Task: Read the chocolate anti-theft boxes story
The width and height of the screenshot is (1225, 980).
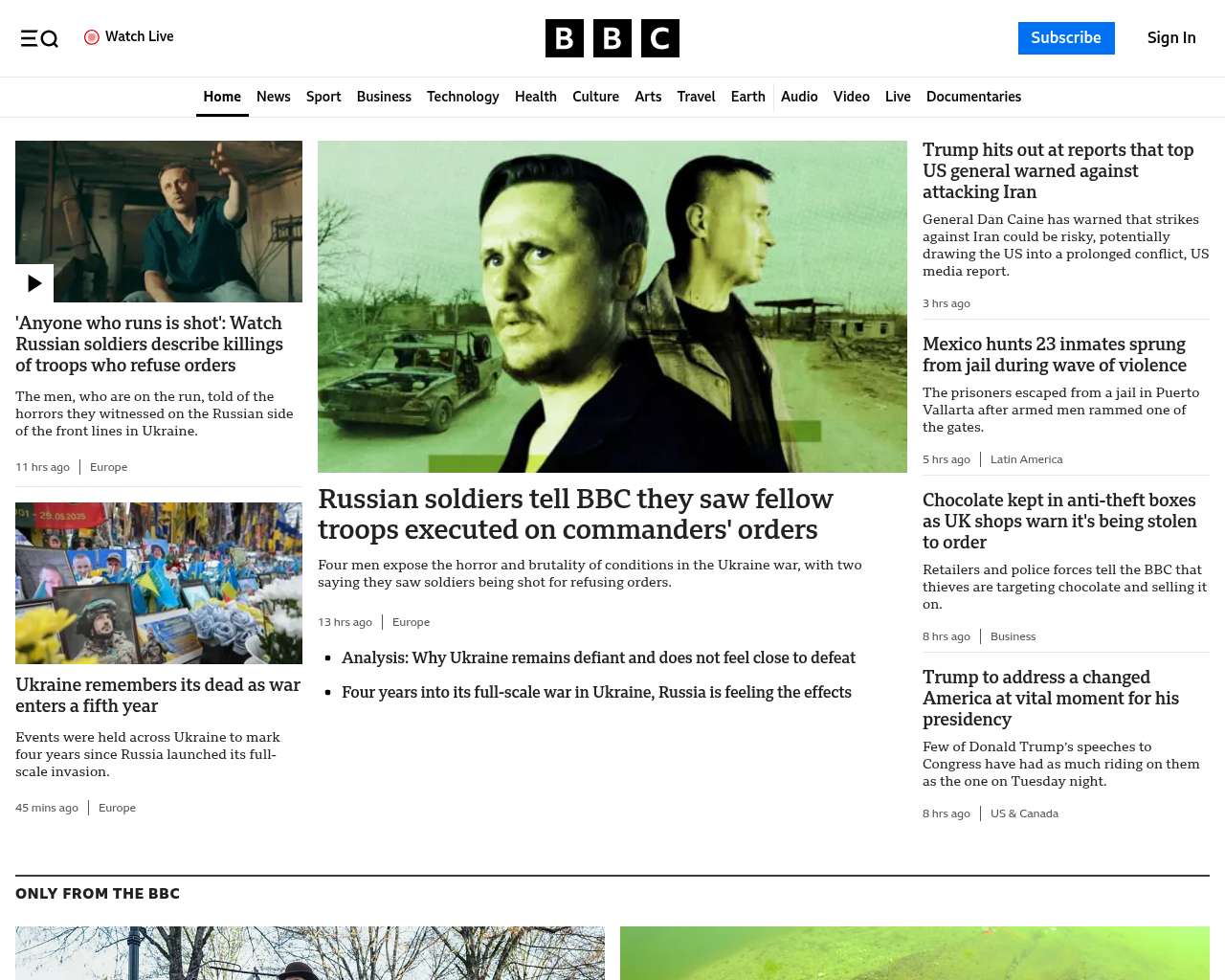Action: point(1059,521)
